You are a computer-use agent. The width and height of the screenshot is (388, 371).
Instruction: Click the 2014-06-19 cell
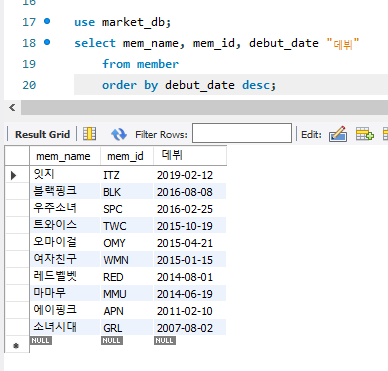tap(190, 294)
